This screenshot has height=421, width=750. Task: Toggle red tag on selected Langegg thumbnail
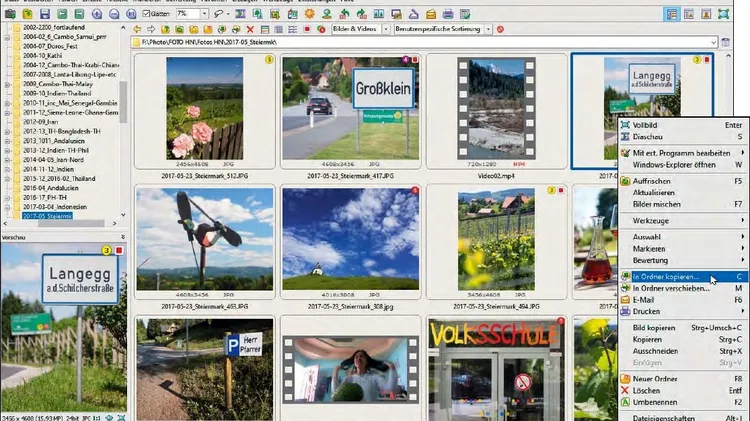[x=706, y=60]
